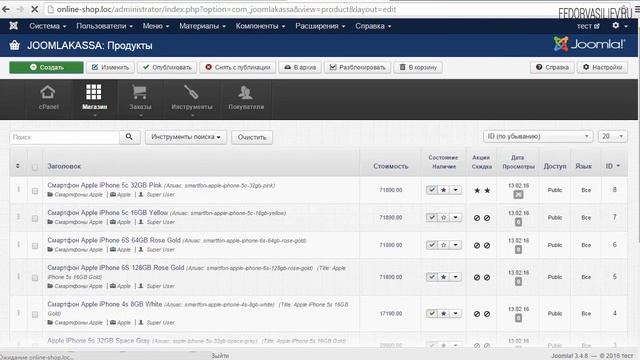This screenshot has width=640, height=360.
Task: Open status actions dropdown for iPhone 4s White
Action: point(456,313)
